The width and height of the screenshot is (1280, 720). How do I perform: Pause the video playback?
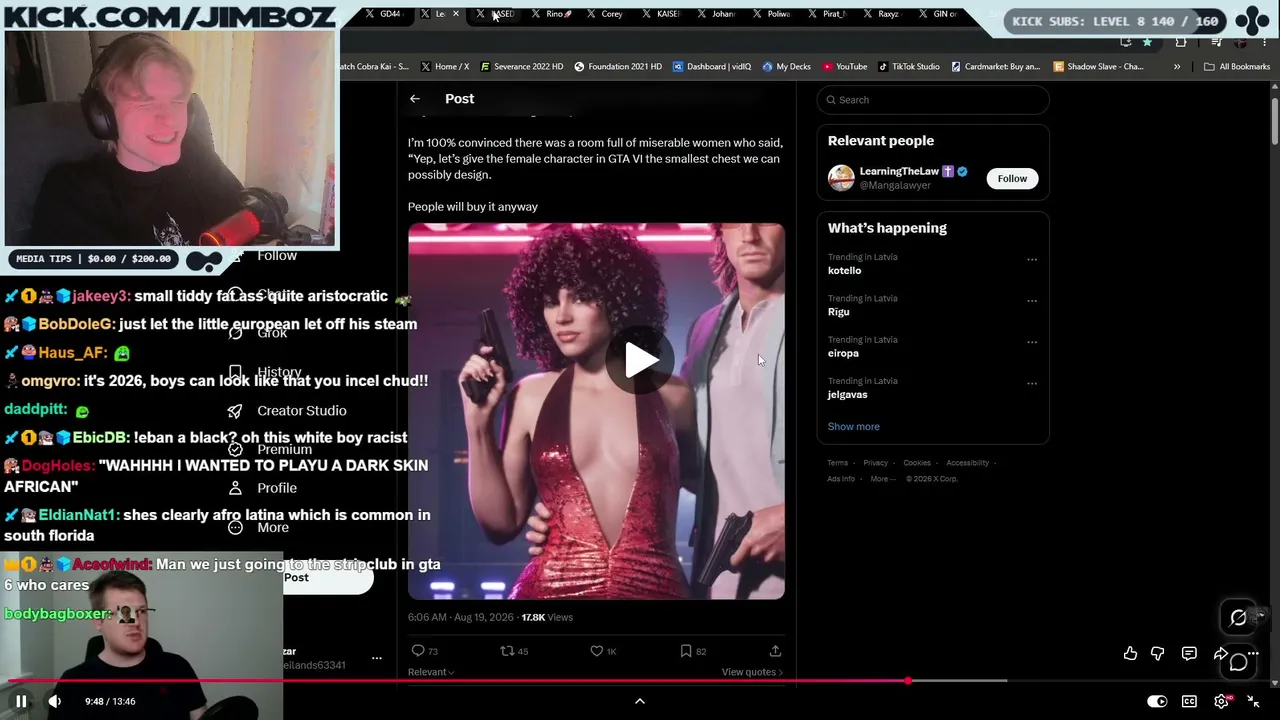tap(21, 701)
